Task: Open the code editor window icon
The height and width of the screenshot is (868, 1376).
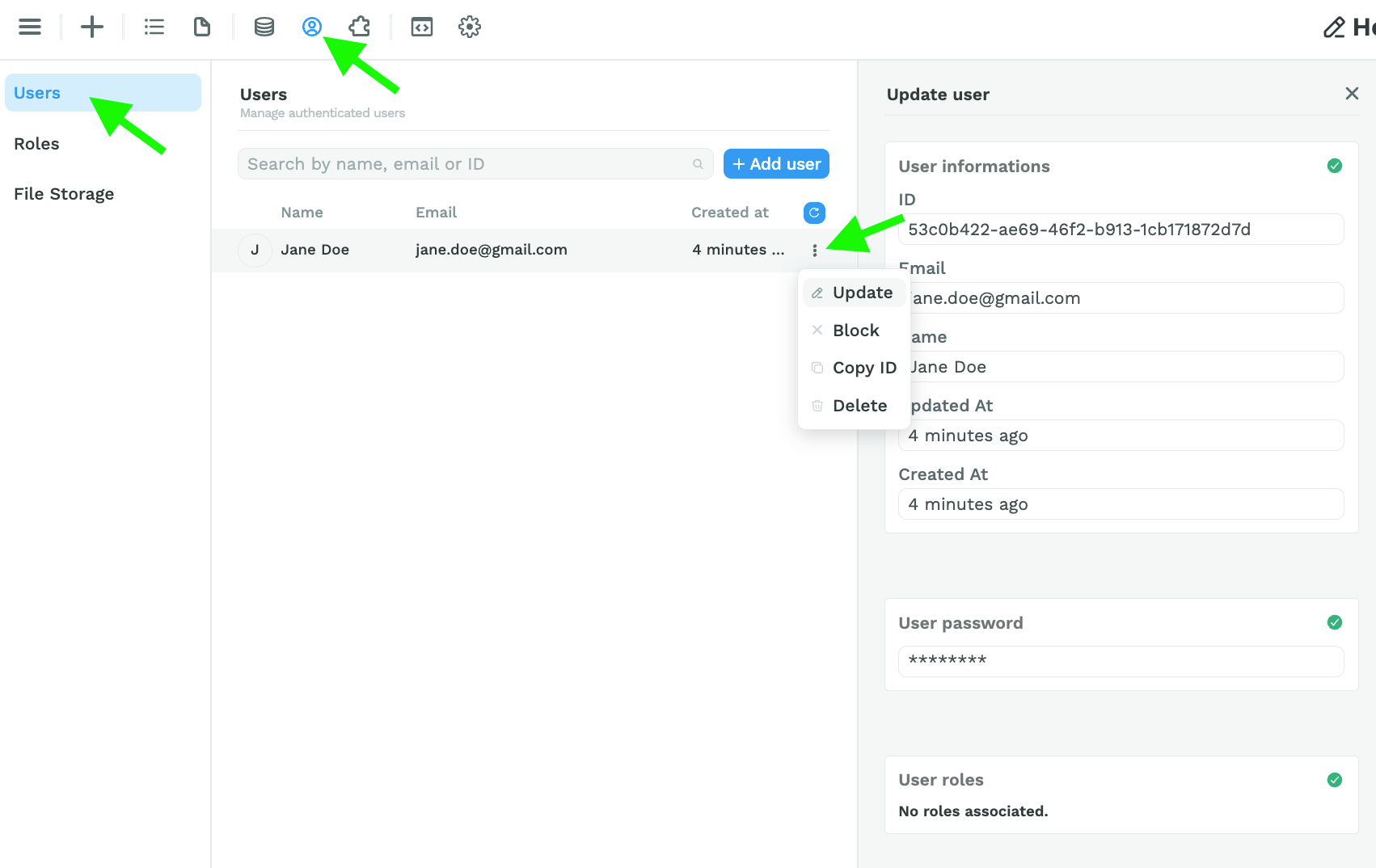Action: (422, 27)
